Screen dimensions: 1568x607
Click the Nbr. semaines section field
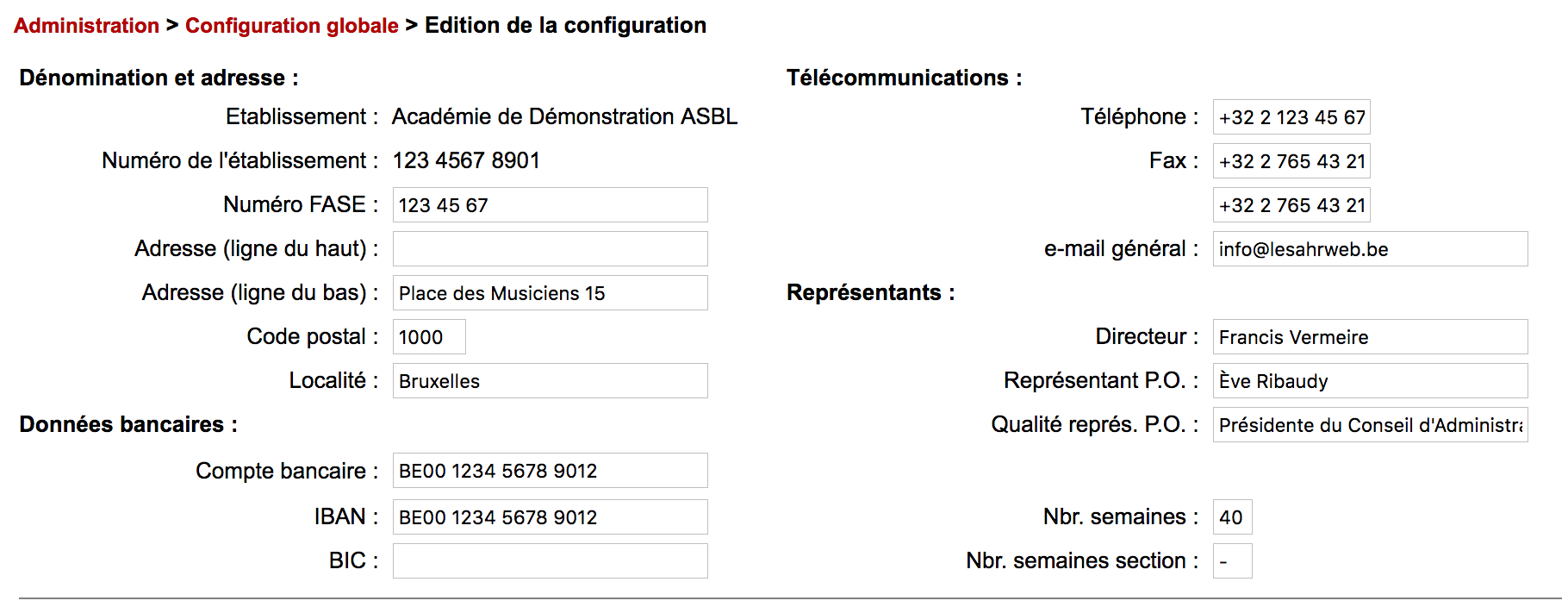click(x=1232, y=561)
